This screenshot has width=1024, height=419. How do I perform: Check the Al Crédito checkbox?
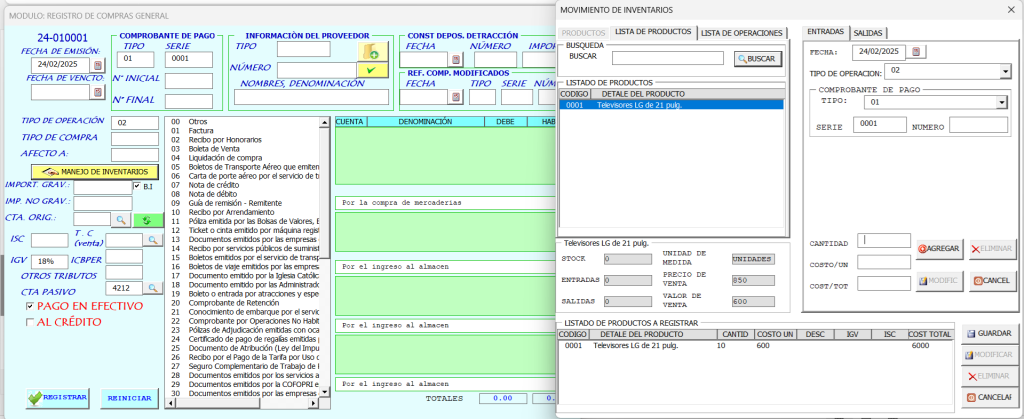[29, 322]
